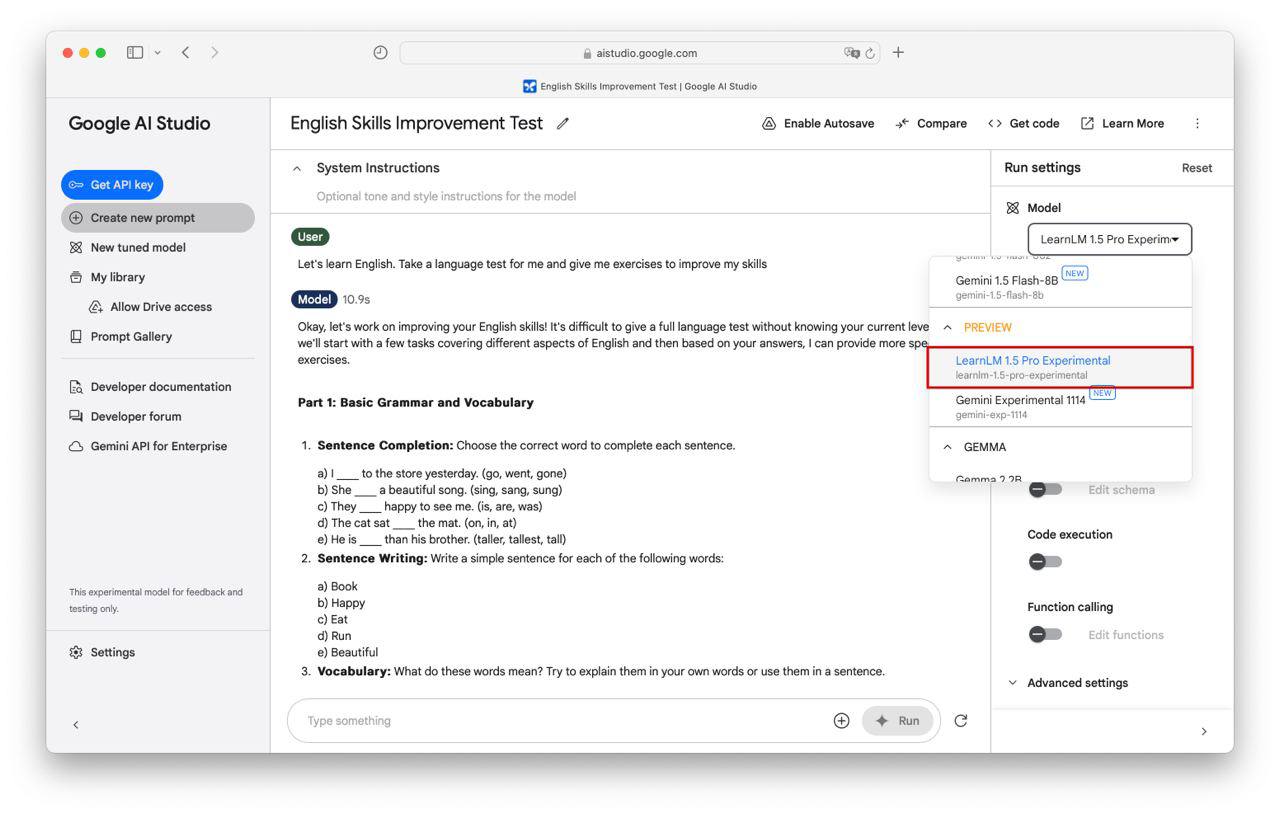Collapse the System Instructions section

(x=297, y=169)
